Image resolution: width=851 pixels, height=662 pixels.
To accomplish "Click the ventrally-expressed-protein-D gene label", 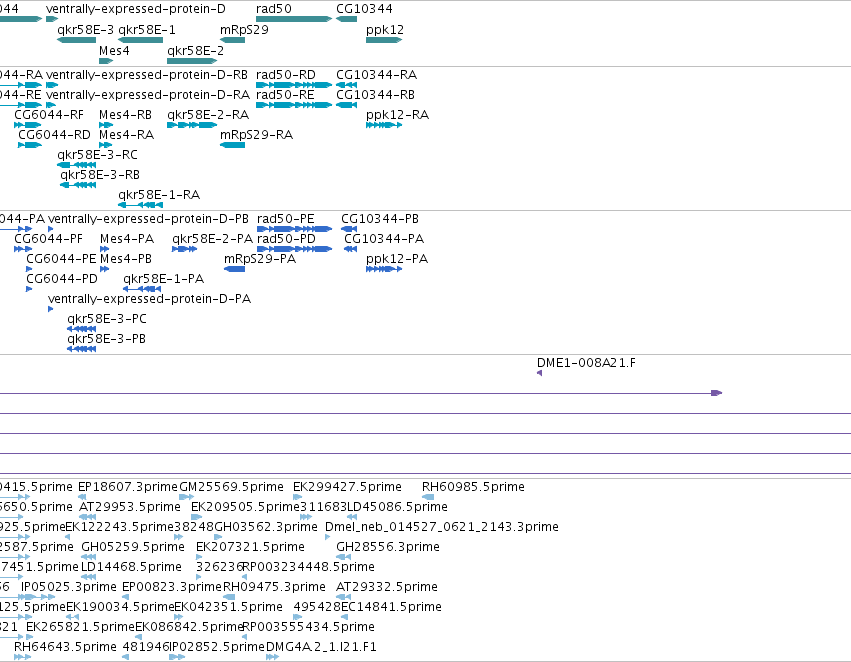I will coord(136,9).
